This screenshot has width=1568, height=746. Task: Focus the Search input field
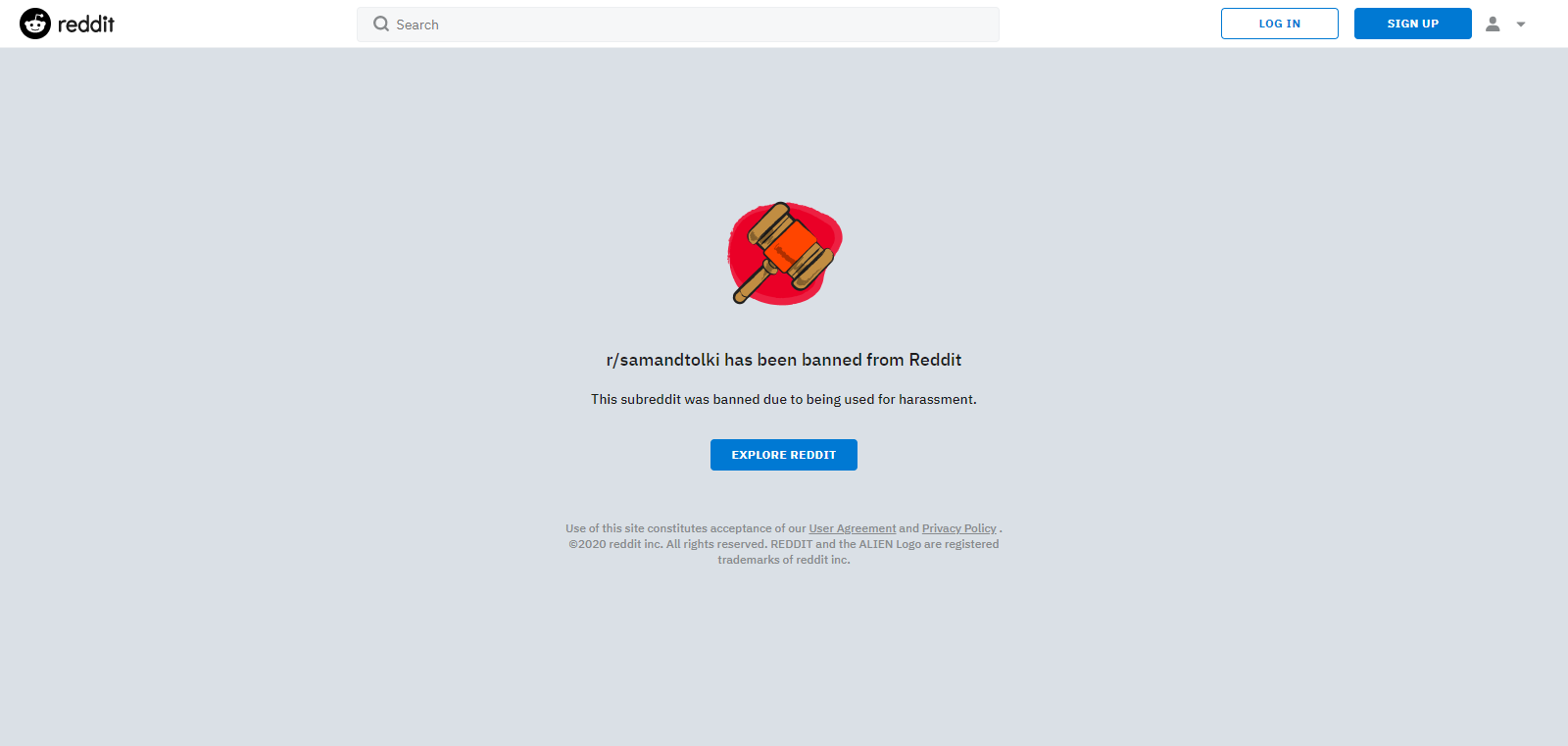click(678, 25)
